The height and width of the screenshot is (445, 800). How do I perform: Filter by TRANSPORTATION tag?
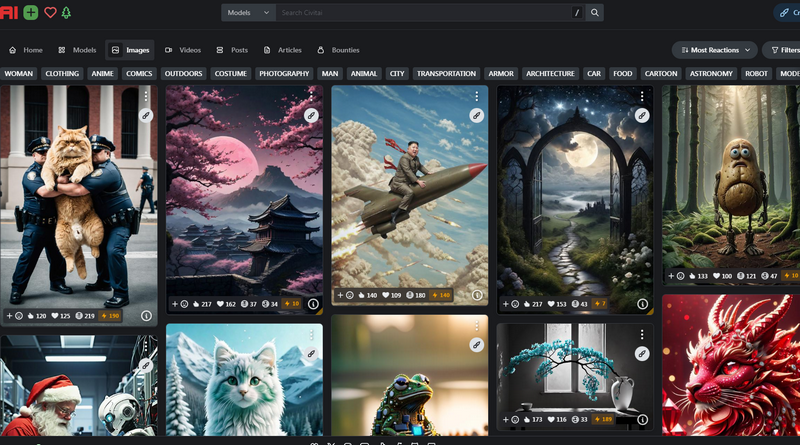click(x=446, y=73)
